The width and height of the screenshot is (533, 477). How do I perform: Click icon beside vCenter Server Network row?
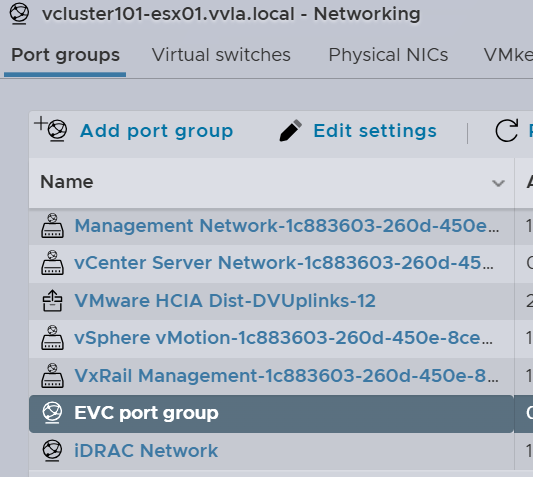52,262
